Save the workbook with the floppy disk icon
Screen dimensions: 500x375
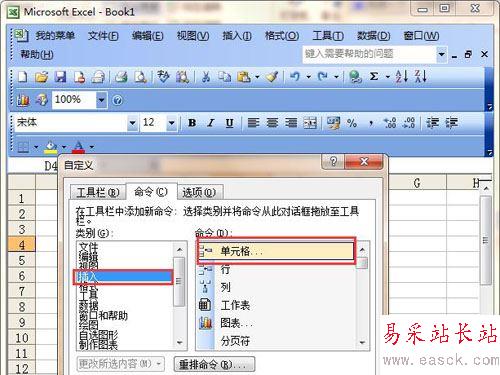coord(61,77)
